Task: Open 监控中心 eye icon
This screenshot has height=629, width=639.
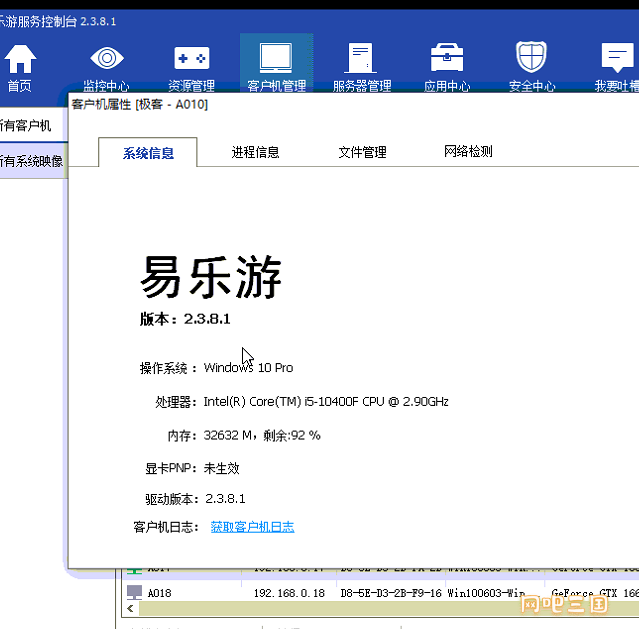Action: point(106,58)
